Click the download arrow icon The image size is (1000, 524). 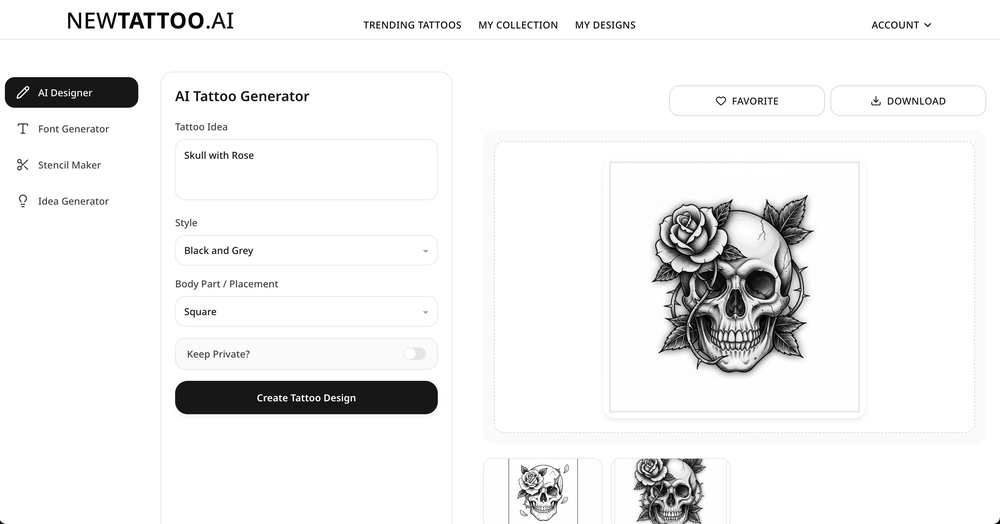click(x=876, y=101)
